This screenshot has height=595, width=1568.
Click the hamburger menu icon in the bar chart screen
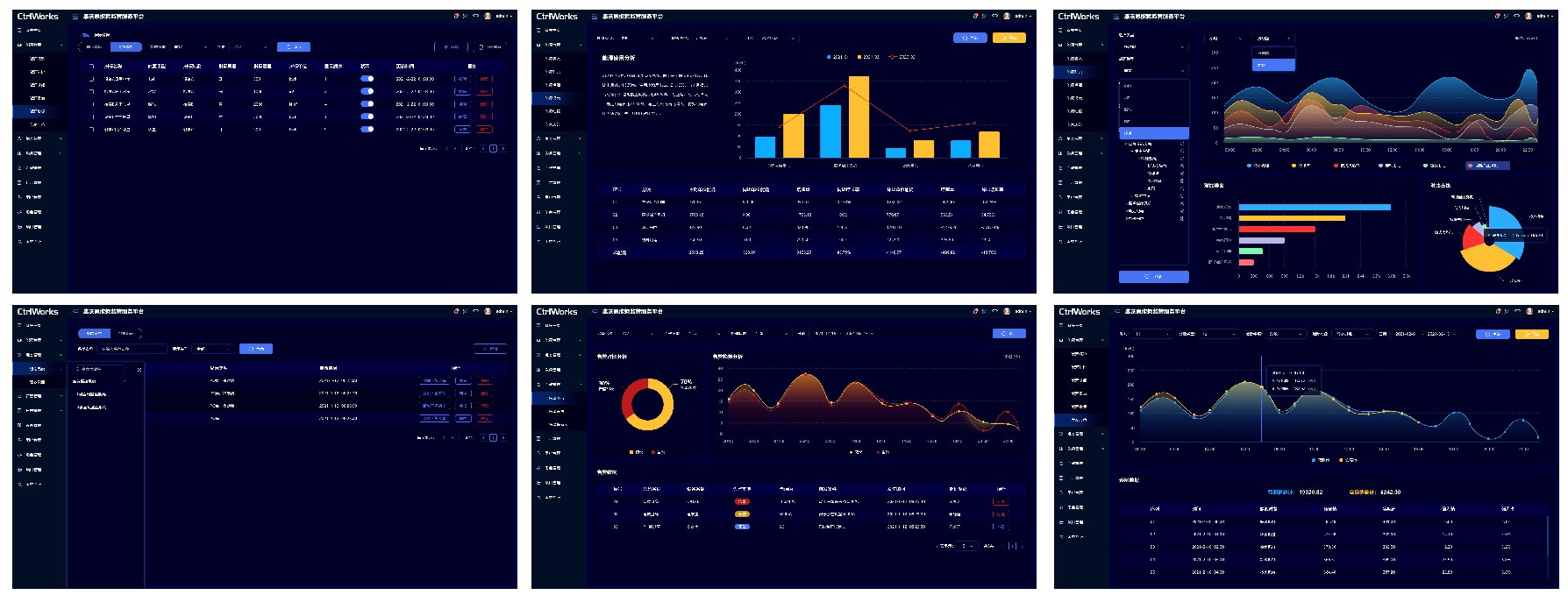595,17
